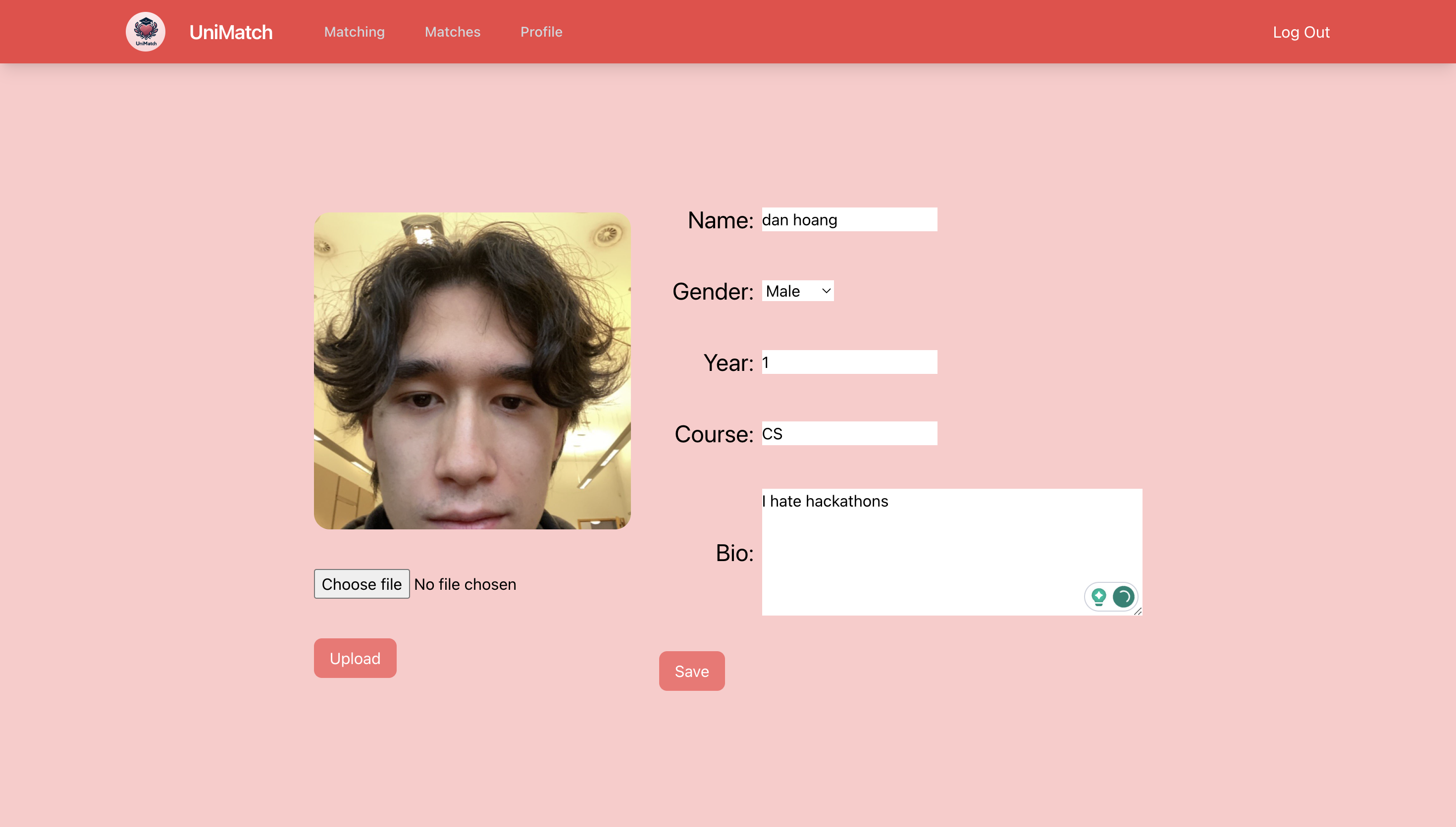Click into the Year input field
Screen dimensions: 1456x827
pos(849,362)
